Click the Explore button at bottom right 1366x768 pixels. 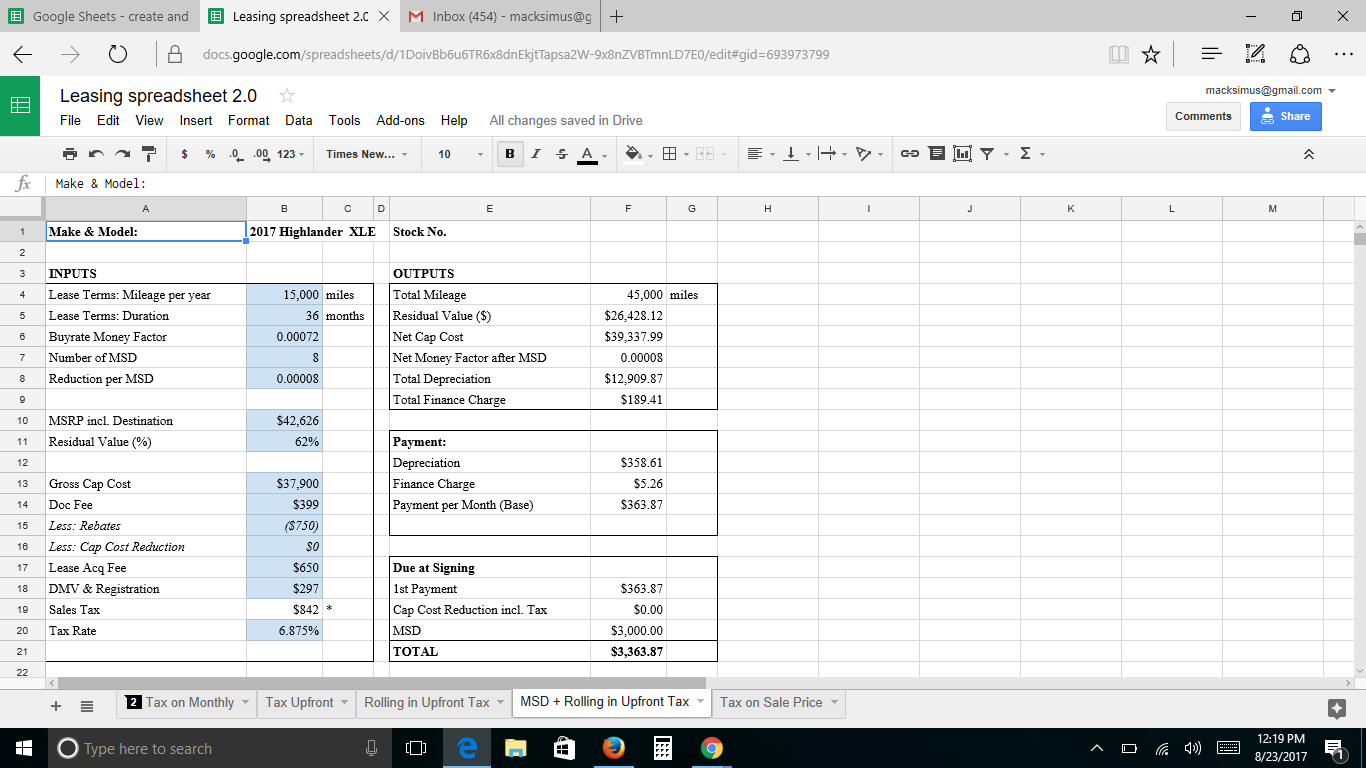point(1336,708)
